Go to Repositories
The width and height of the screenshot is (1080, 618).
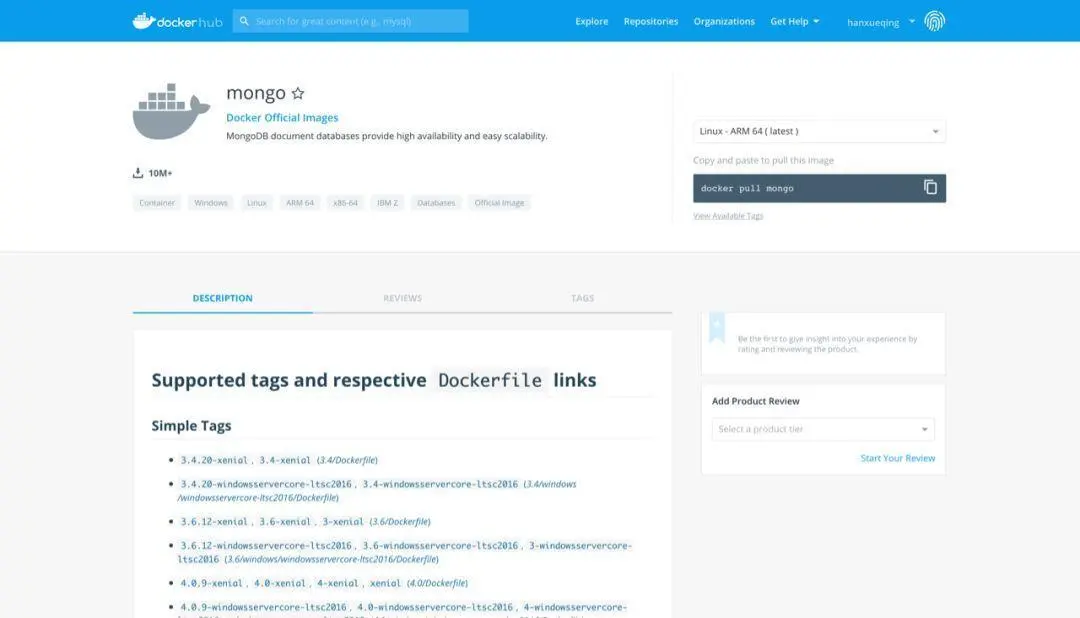[651, 21]
